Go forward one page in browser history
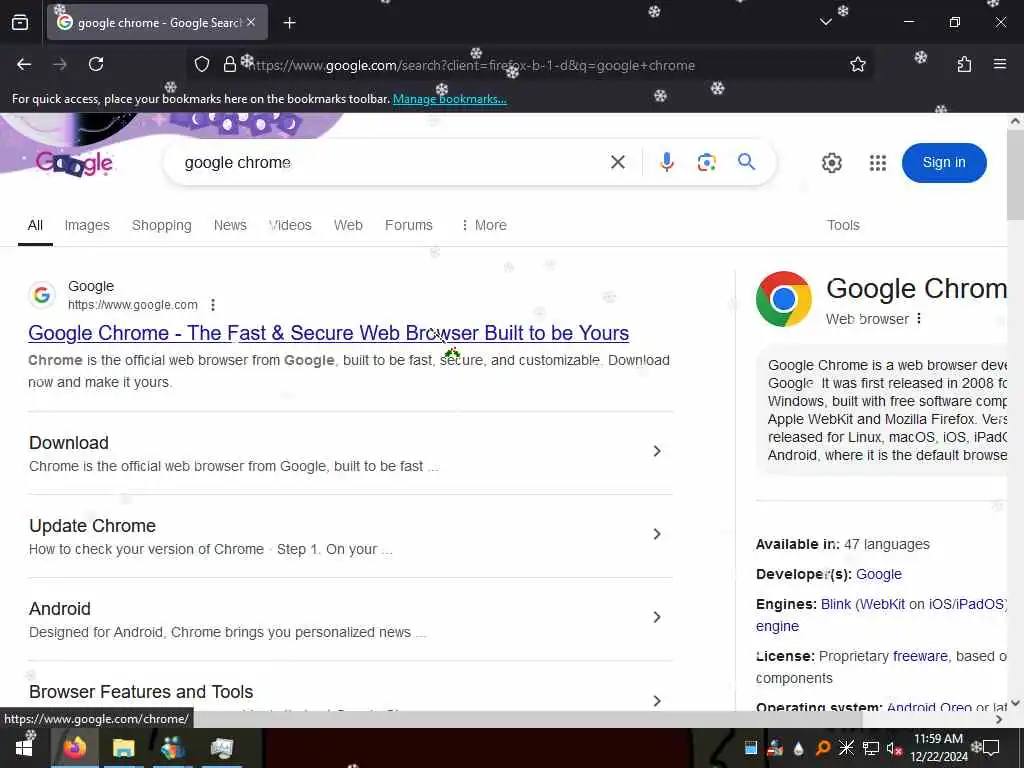The height and width of the screenshot is (768, 1024). [x=60, y=64]
